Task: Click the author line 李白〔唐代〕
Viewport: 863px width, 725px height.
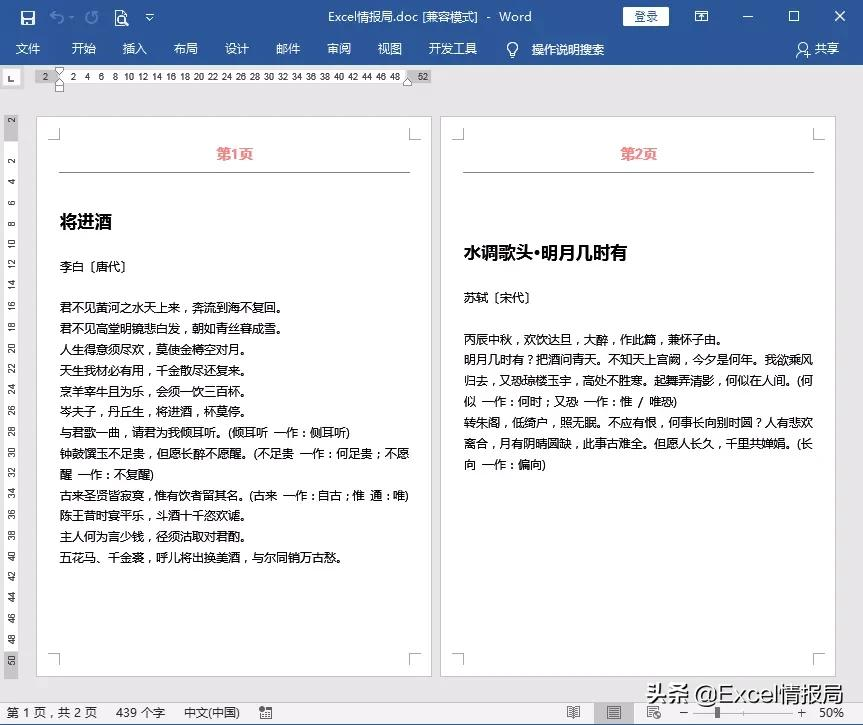Action: pyautogui.click(x=92, y=267)
